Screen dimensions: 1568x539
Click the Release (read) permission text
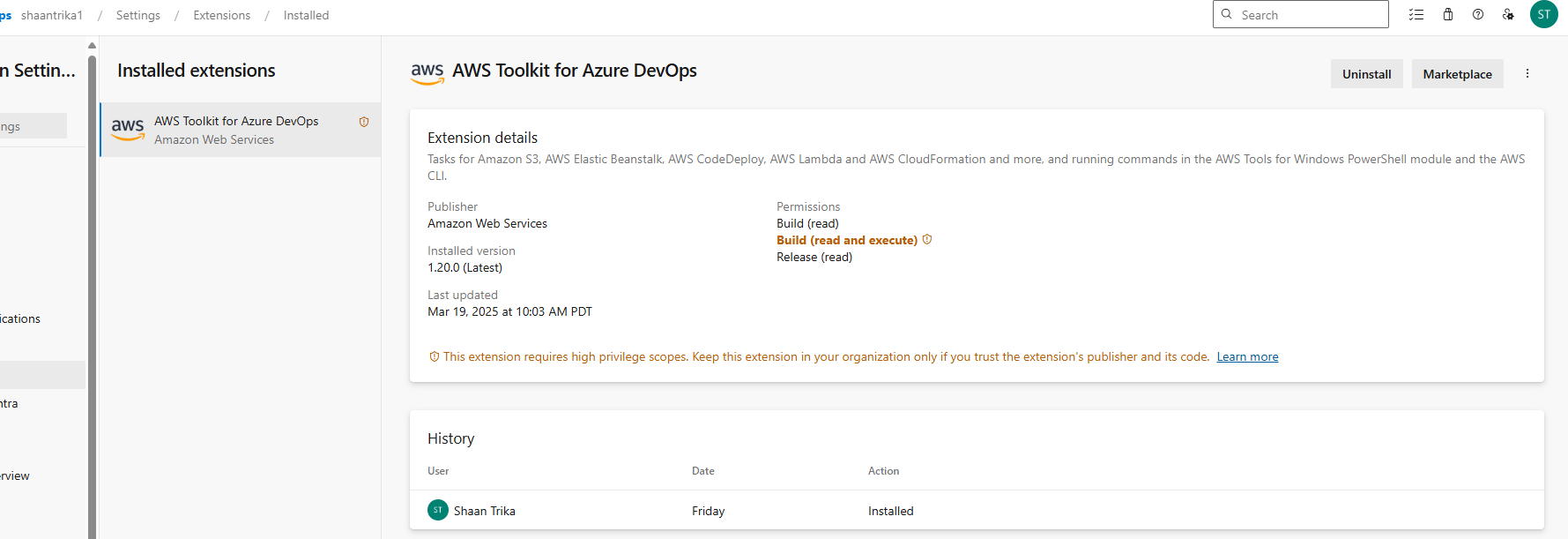814,257
